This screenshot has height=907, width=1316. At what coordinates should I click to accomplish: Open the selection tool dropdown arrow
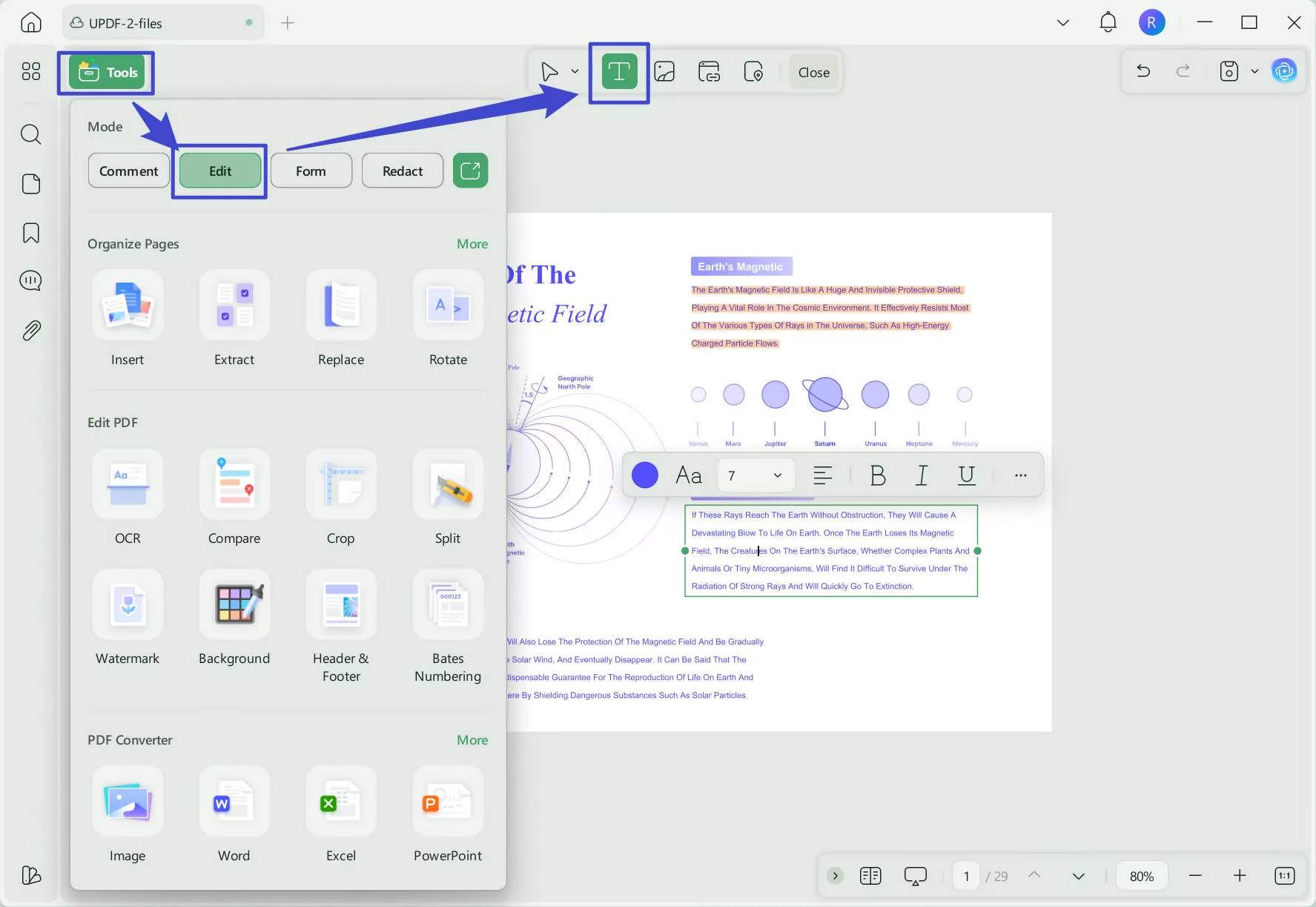[574, 71]
